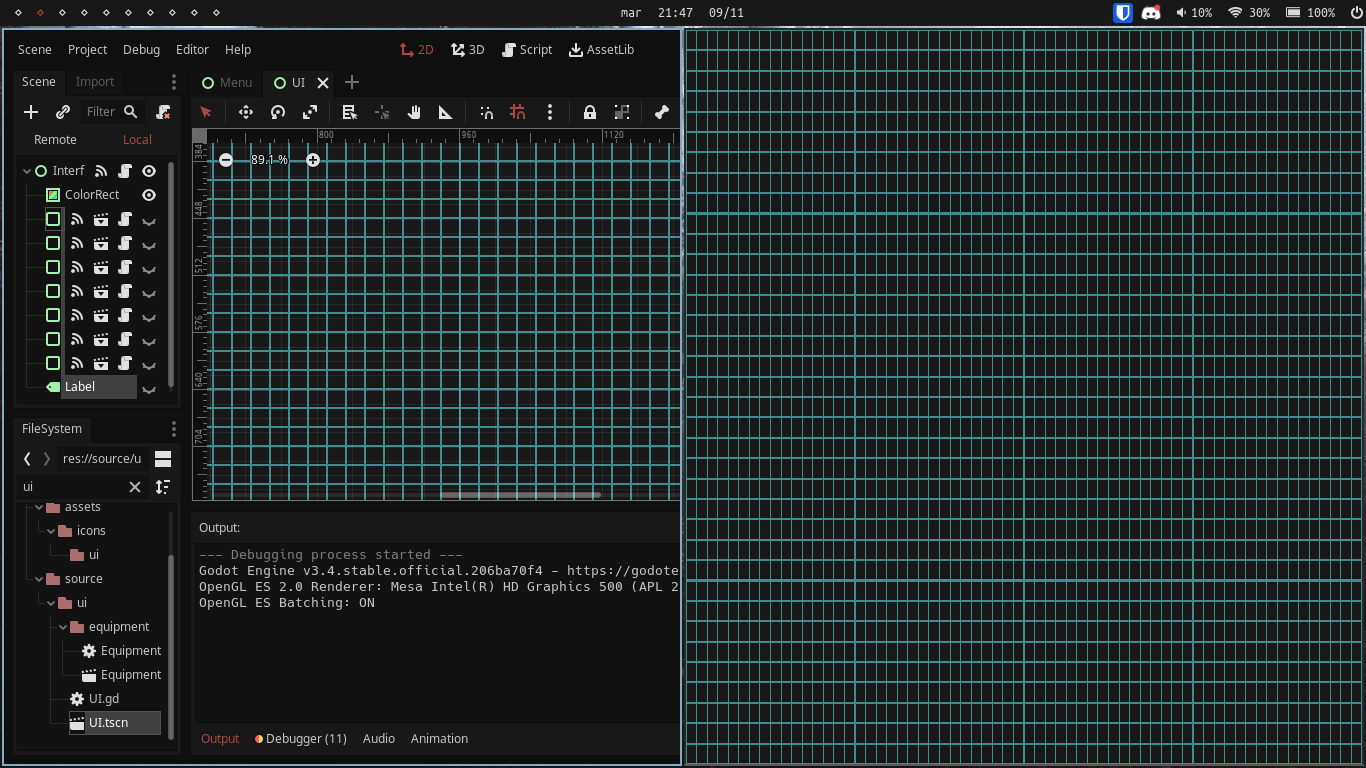Click the volume indicator in system tray
This screenshot has height=768, width=1366.
click(x=1194, y=13)
